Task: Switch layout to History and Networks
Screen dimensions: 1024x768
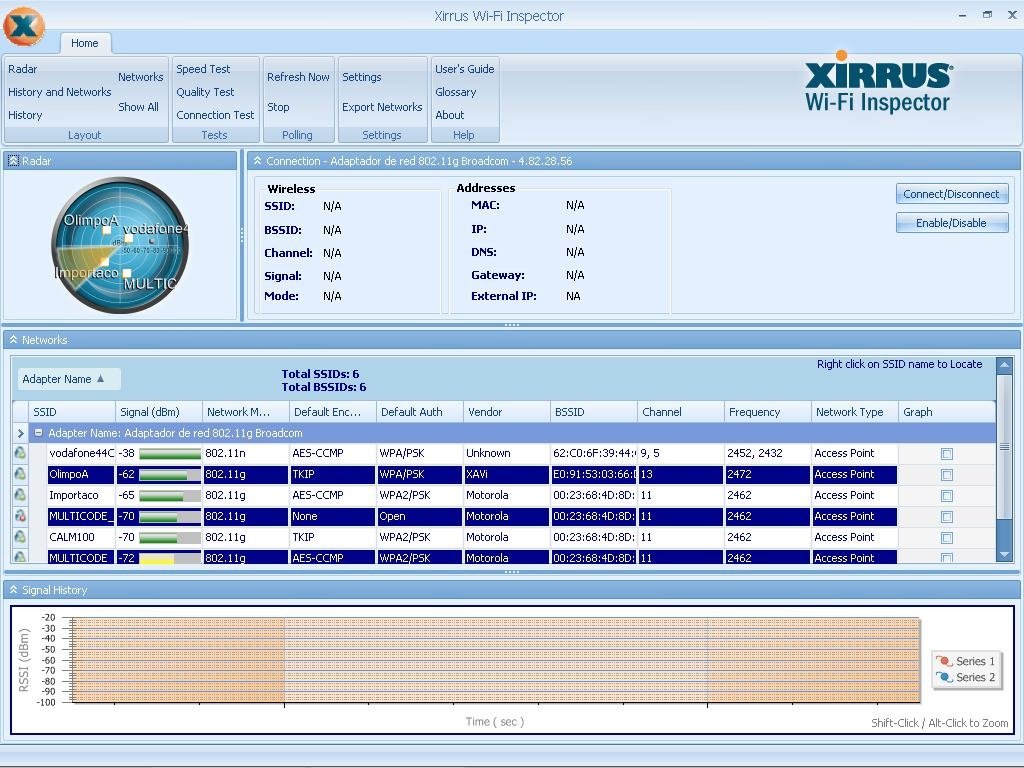Action: [x=59, y=92]
